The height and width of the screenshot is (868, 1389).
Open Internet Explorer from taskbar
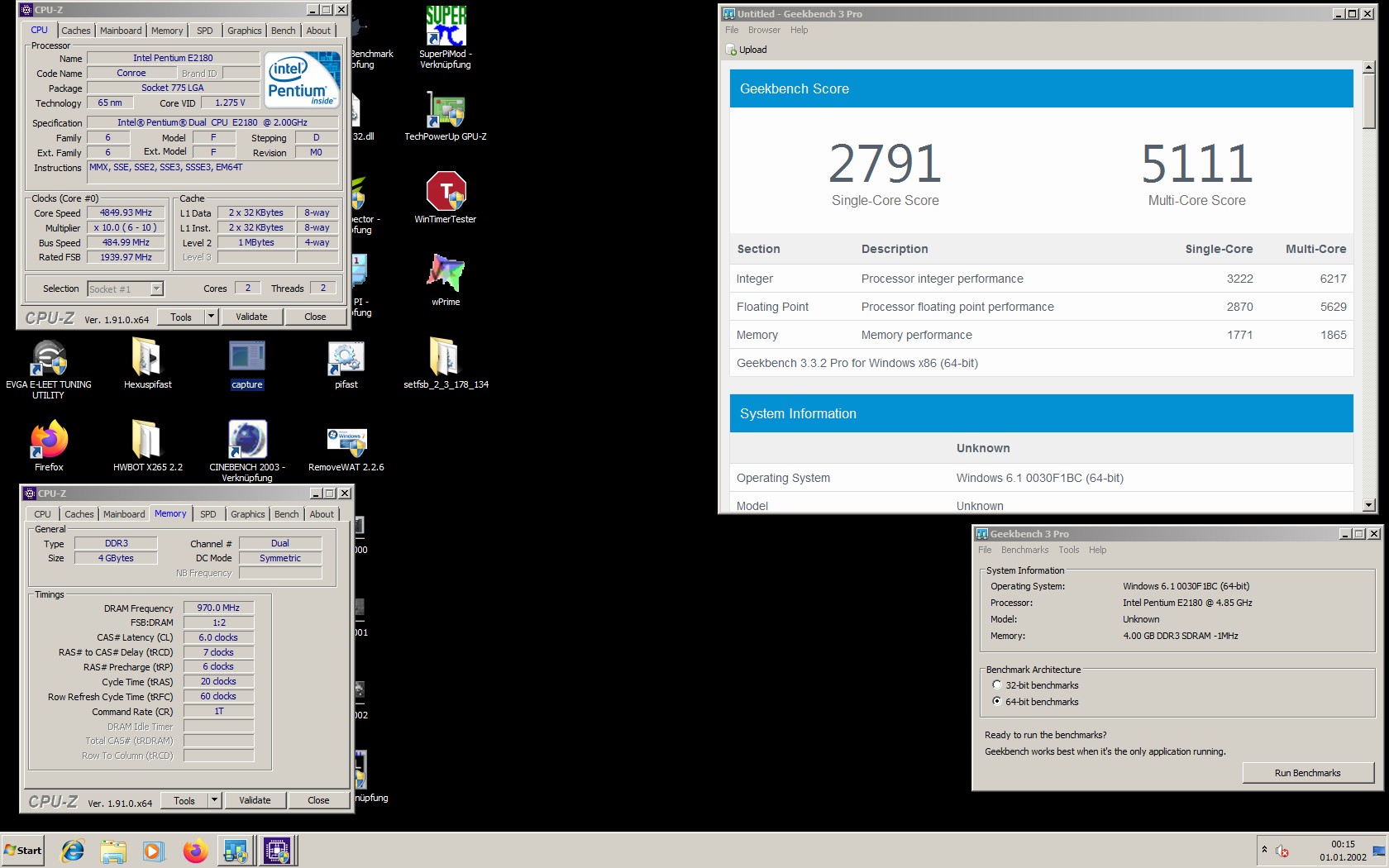click(x=73, y=851)
